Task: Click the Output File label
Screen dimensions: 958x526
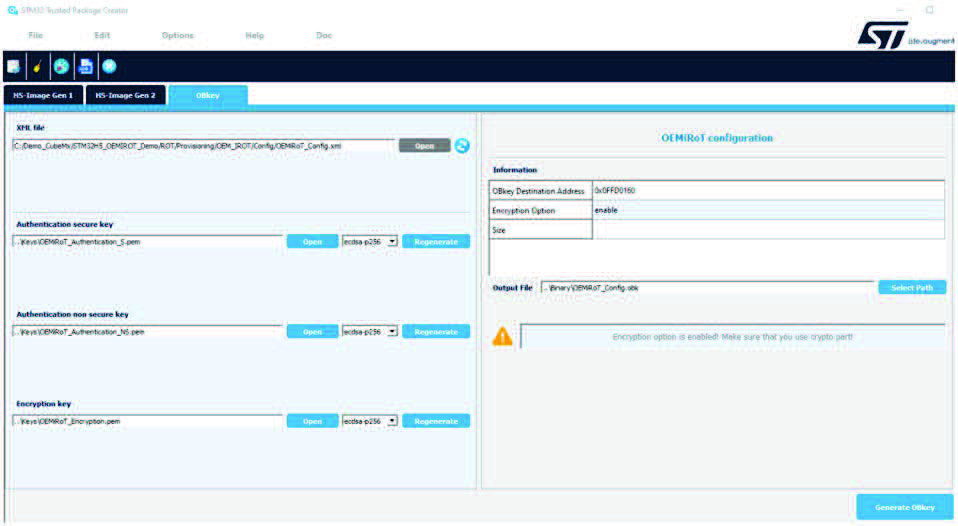Action: tap(513, 287)
